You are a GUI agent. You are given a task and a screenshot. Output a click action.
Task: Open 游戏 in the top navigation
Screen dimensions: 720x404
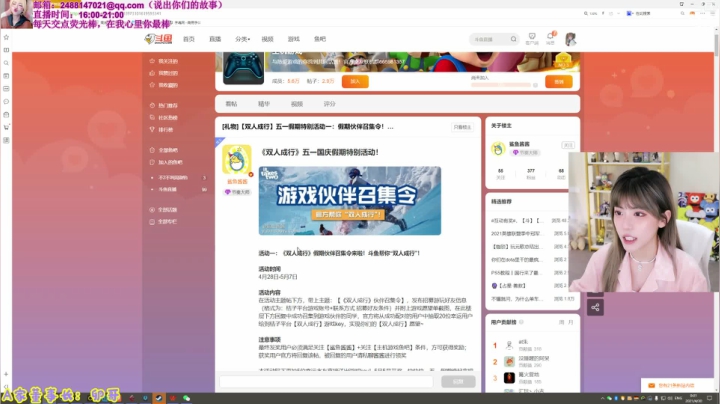coord(293,39)
